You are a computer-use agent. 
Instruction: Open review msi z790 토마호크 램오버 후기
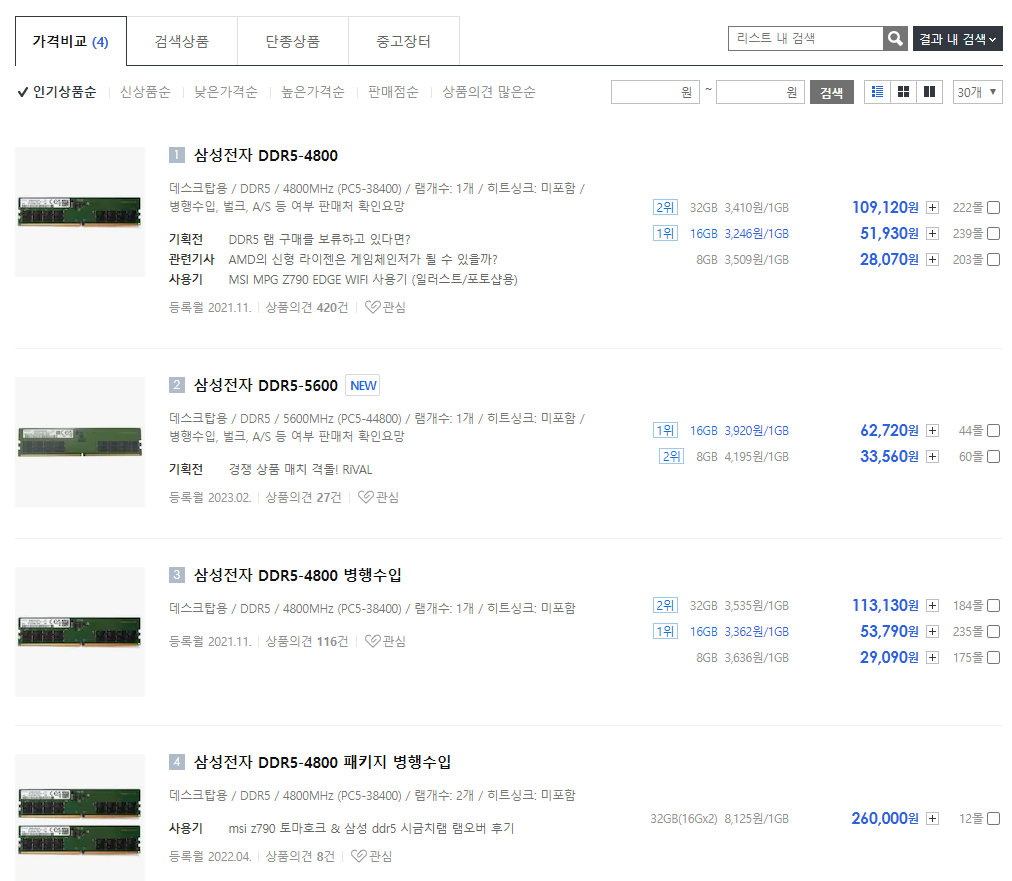[x=372, y=828]
